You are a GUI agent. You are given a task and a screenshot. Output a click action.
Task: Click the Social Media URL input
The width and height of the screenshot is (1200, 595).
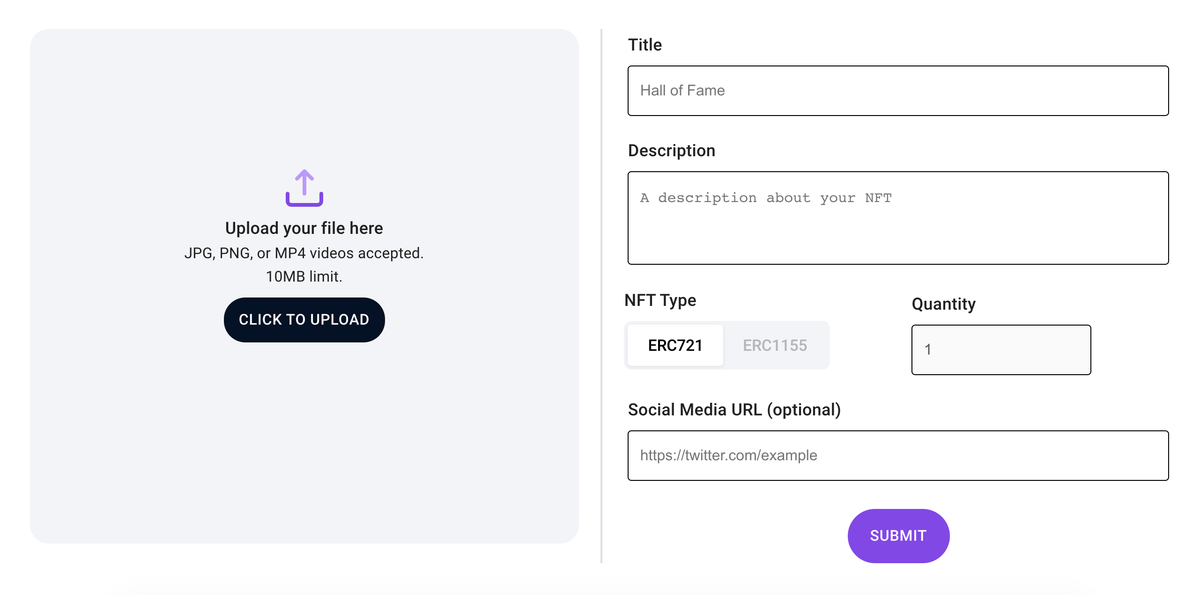click(x=898, y=455)
